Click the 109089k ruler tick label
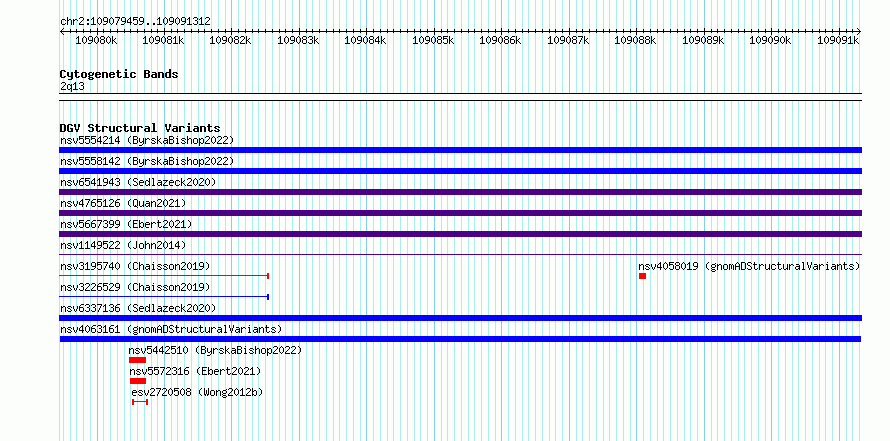890x441 pixels. pos(704,40)
